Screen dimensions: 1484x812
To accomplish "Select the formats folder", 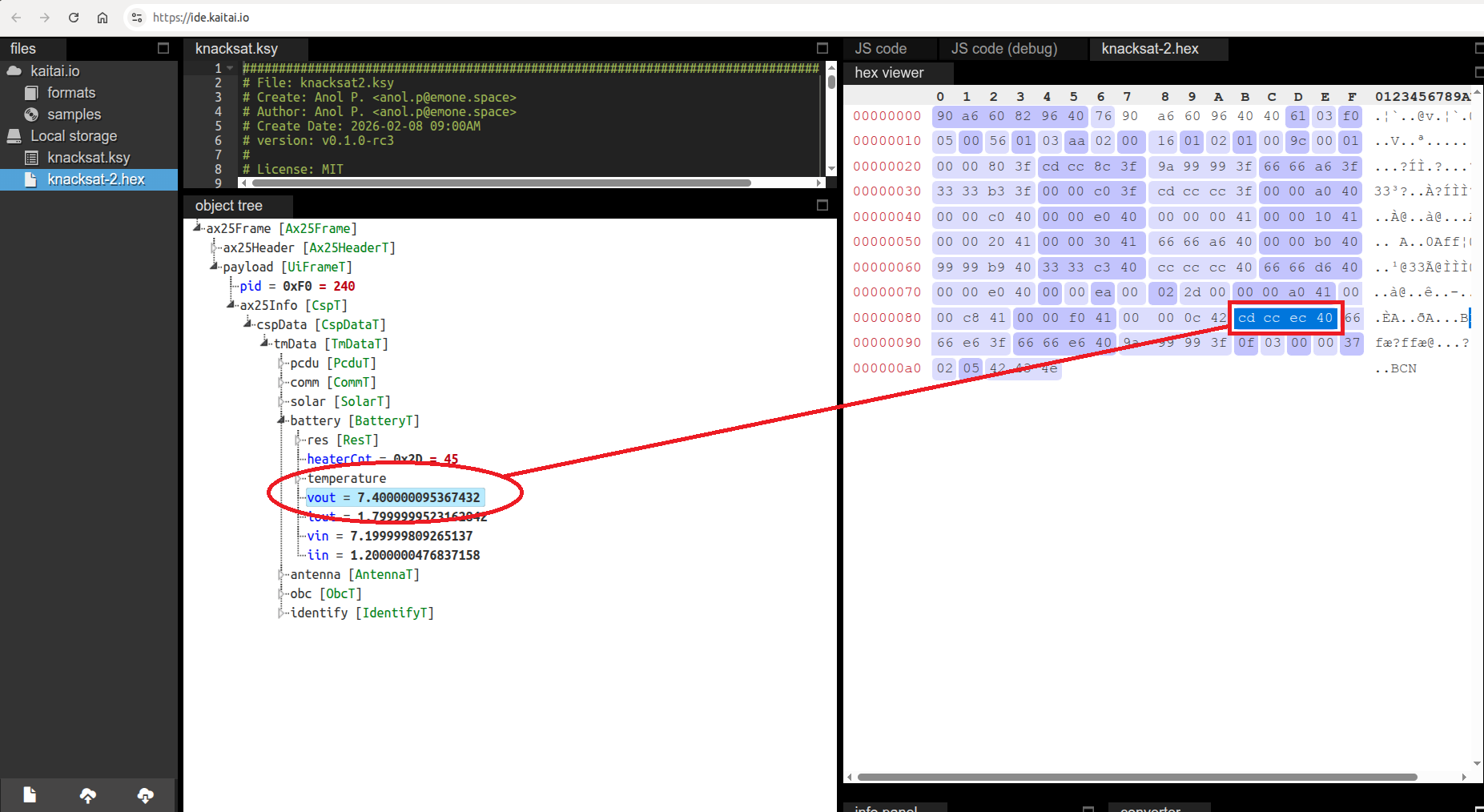I will point(70,93).
